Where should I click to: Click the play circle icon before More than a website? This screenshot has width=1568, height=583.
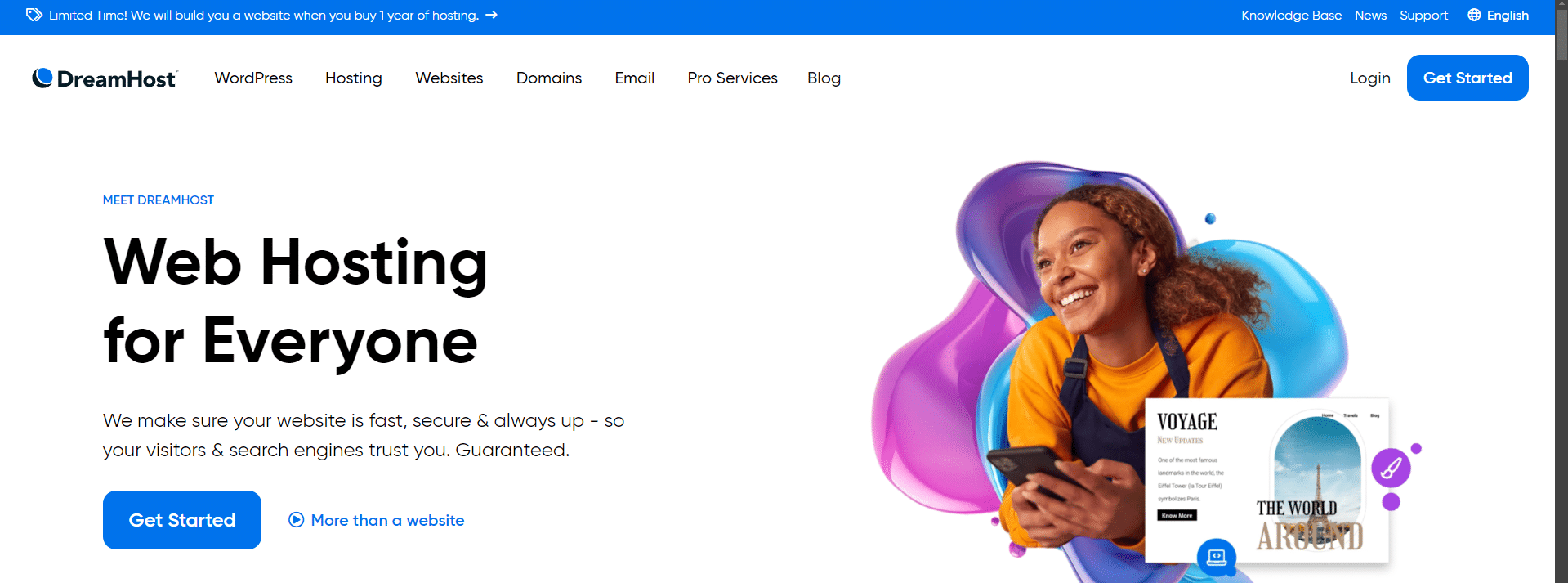[x=297, y=520]
